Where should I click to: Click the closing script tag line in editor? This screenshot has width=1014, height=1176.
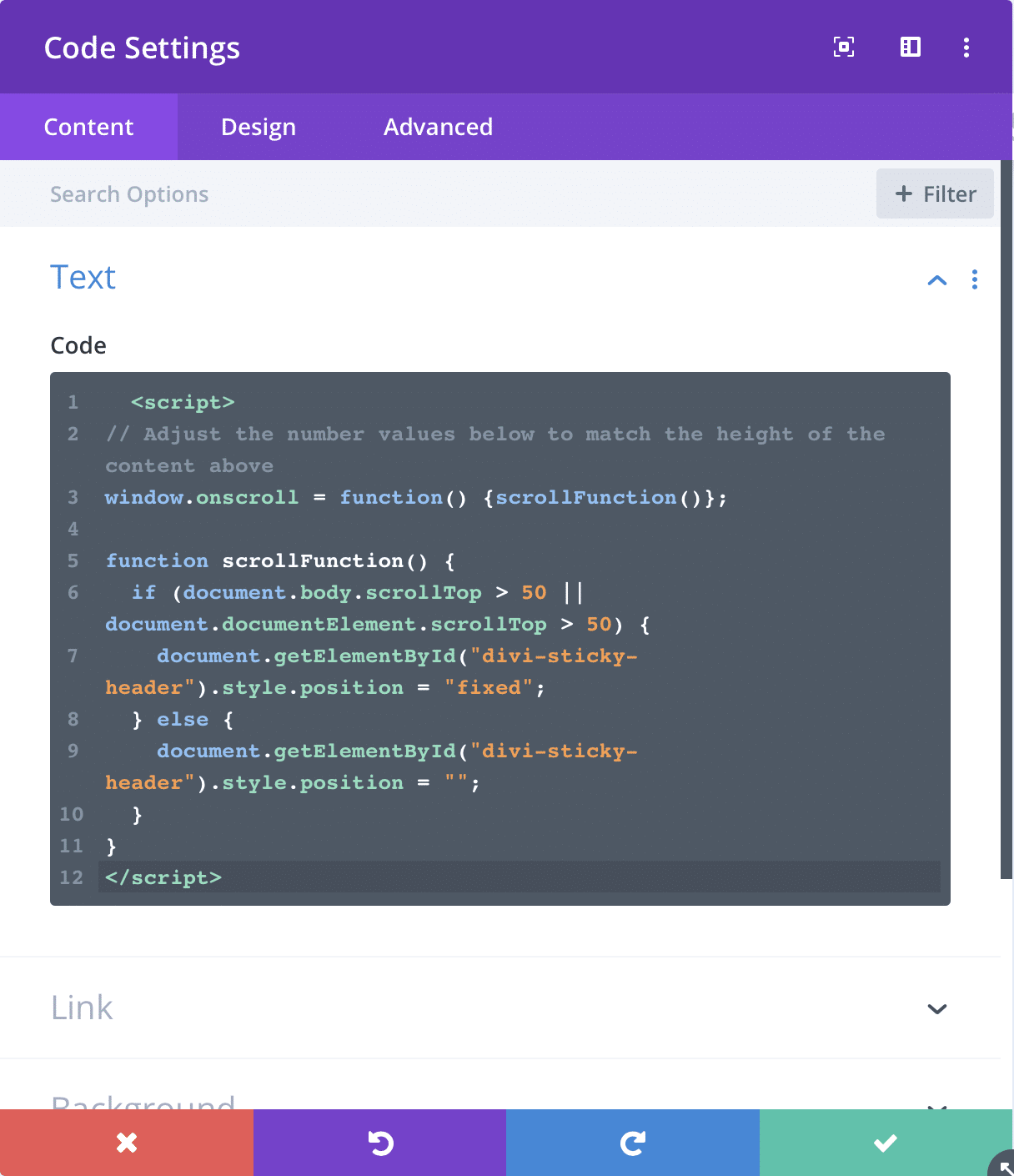coord(163,877)
